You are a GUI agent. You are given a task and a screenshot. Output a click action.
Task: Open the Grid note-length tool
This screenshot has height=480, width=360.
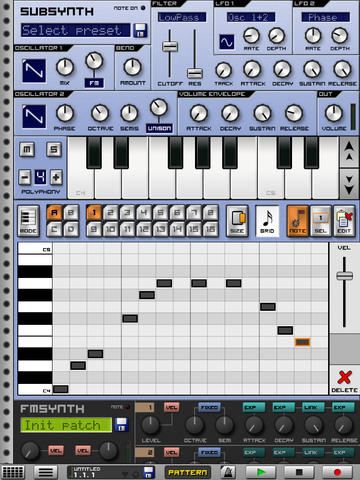(267, 221)
